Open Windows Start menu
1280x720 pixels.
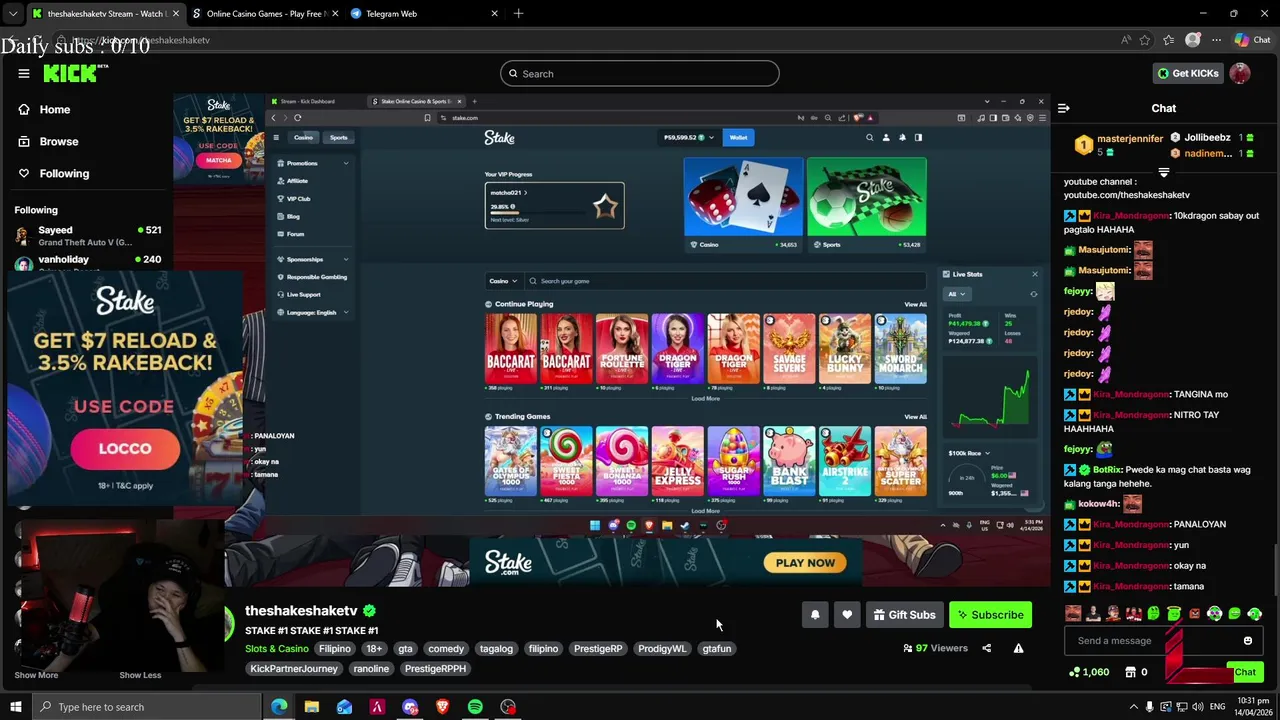click(15, 707)
